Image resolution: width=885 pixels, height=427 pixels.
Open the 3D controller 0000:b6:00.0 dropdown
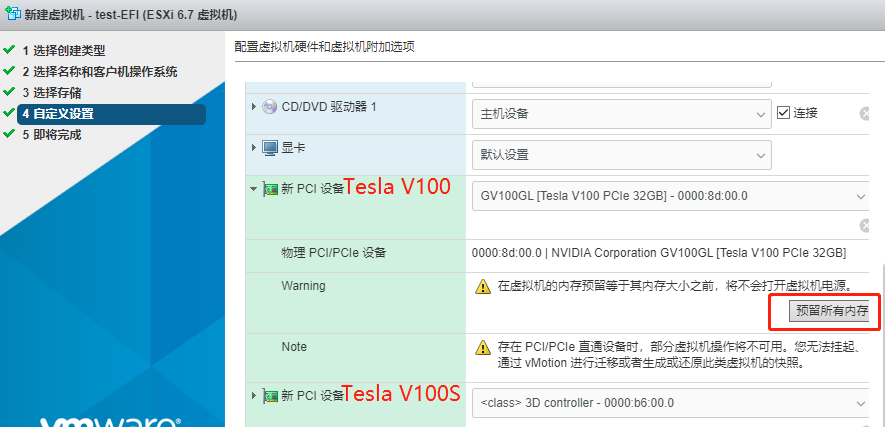(x=671, y=403)
